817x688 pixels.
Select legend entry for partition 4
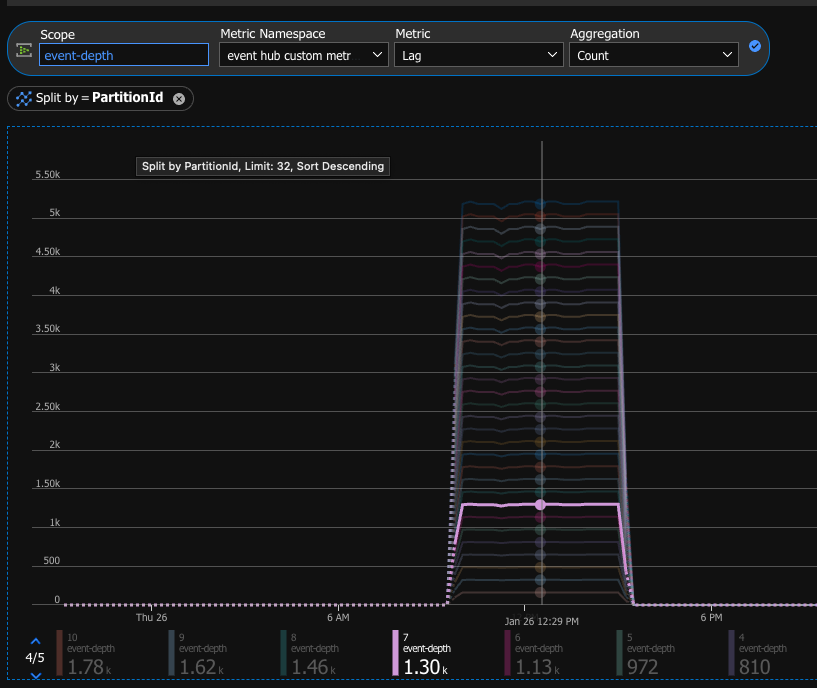tap(758, 654)
